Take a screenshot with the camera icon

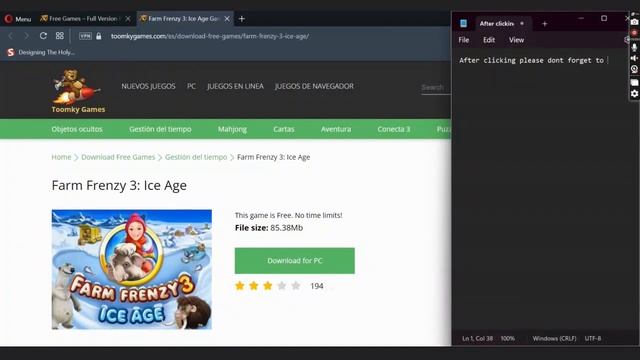click(634, 22)
